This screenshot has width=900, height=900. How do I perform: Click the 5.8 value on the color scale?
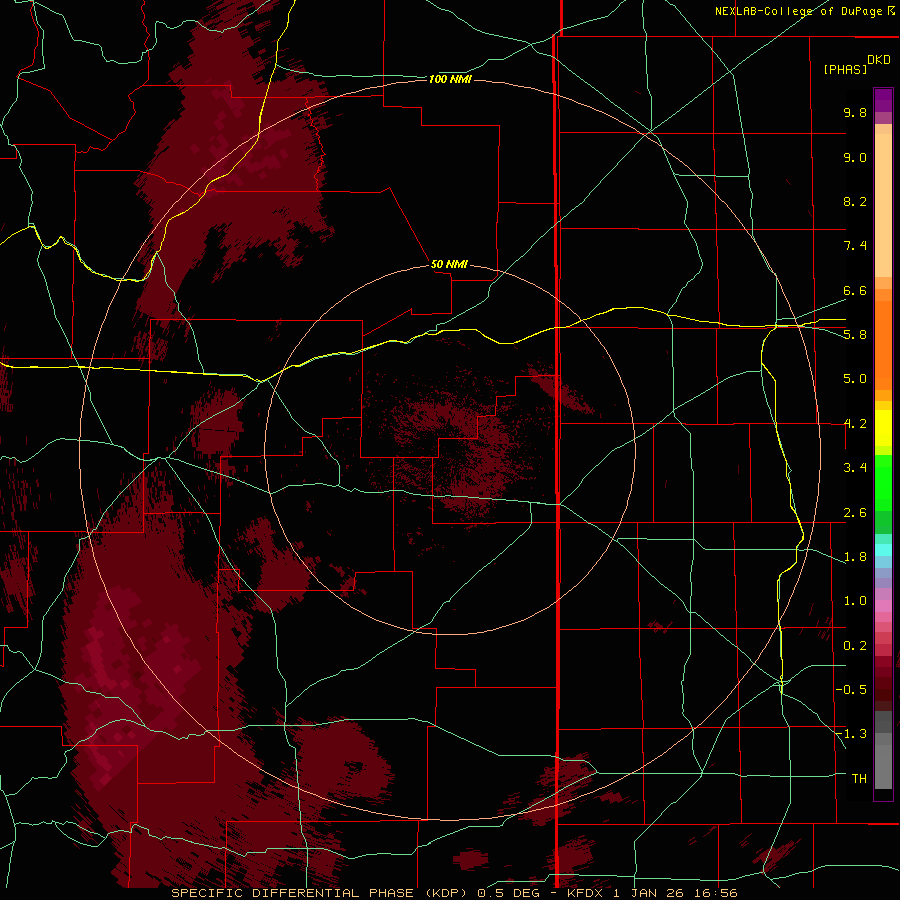[x=855, y=335]
